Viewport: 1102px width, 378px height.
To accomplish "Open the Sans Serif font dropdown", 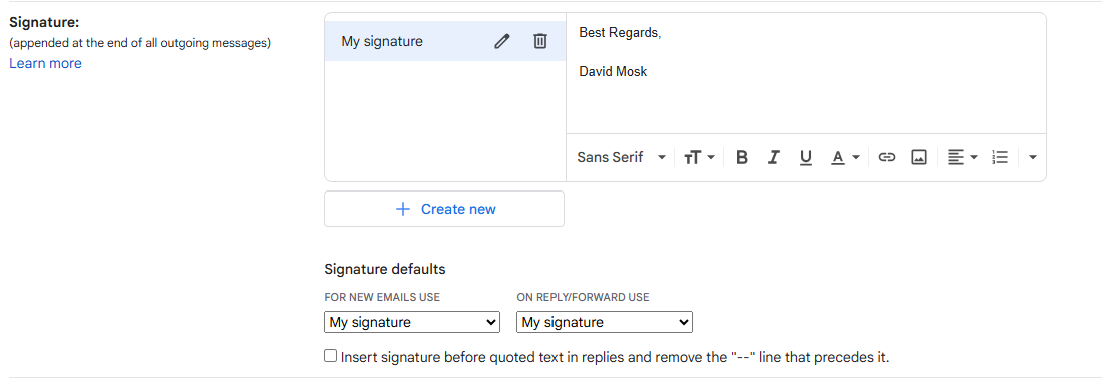I will pos(621,157).
